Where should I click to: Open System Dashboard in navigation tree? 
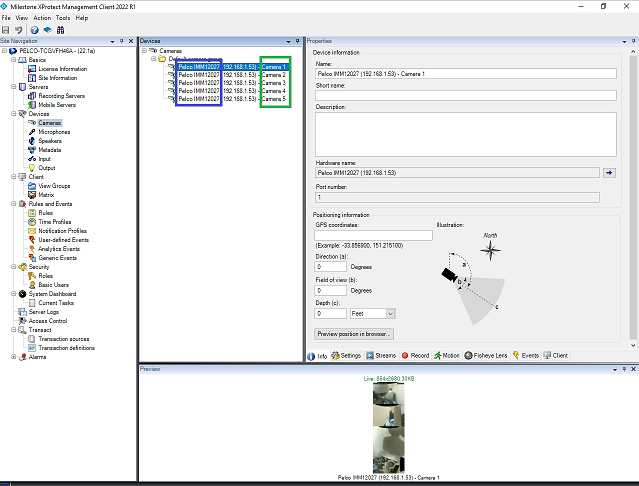[51, 294]
